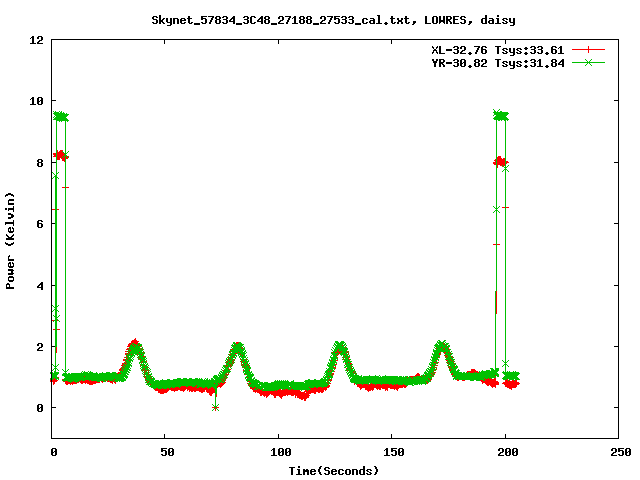Screen dimensions: 640x480
Task: Click the top of the first small peak
Action: click(135, 345)
